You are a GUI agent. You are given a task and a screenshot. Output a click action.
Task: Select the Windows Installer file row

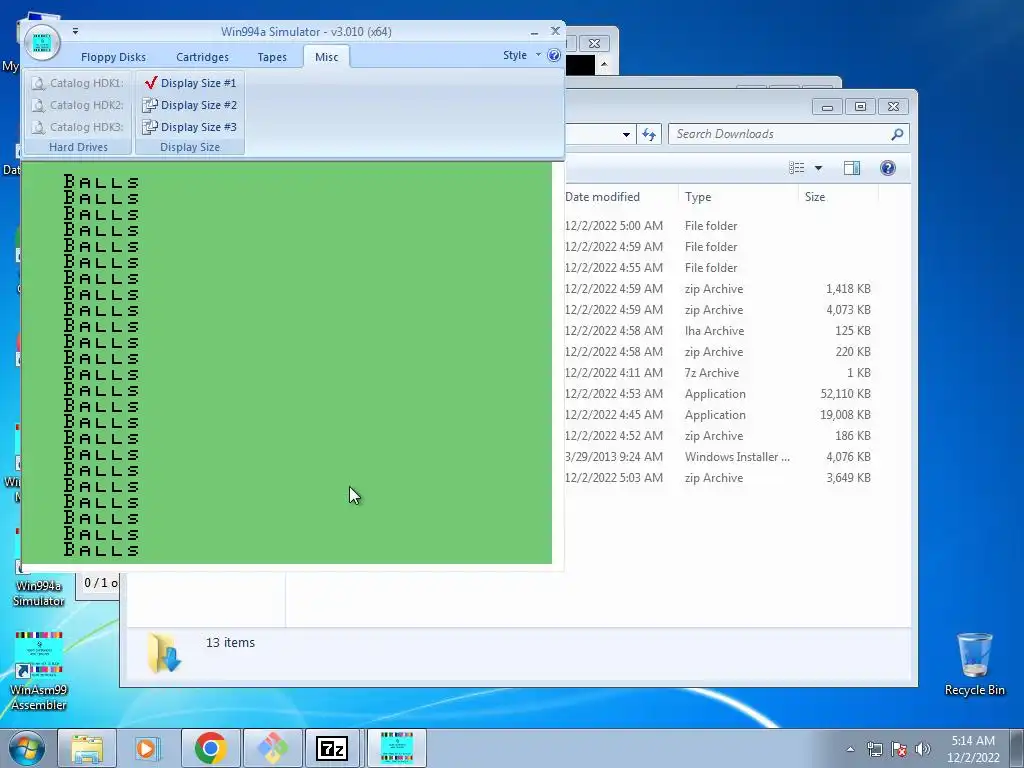coord(718,456)
